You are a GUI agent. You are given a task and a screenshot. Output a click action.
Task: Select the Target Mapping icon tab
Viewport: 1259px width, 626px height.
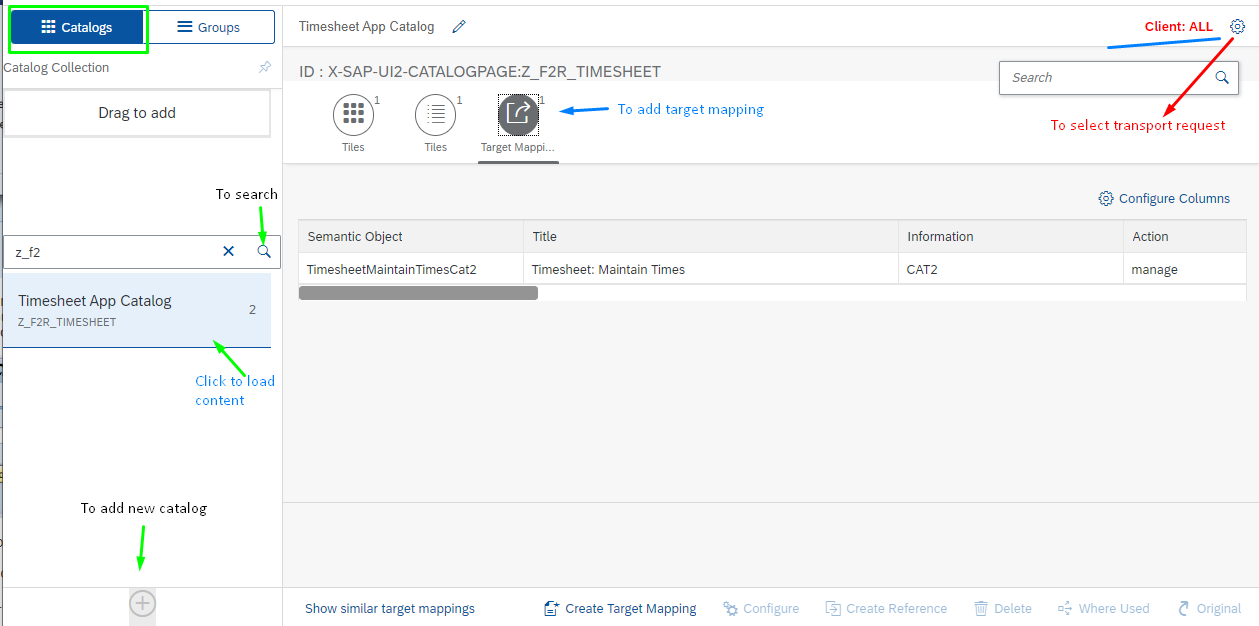click(x=518, y=114)
